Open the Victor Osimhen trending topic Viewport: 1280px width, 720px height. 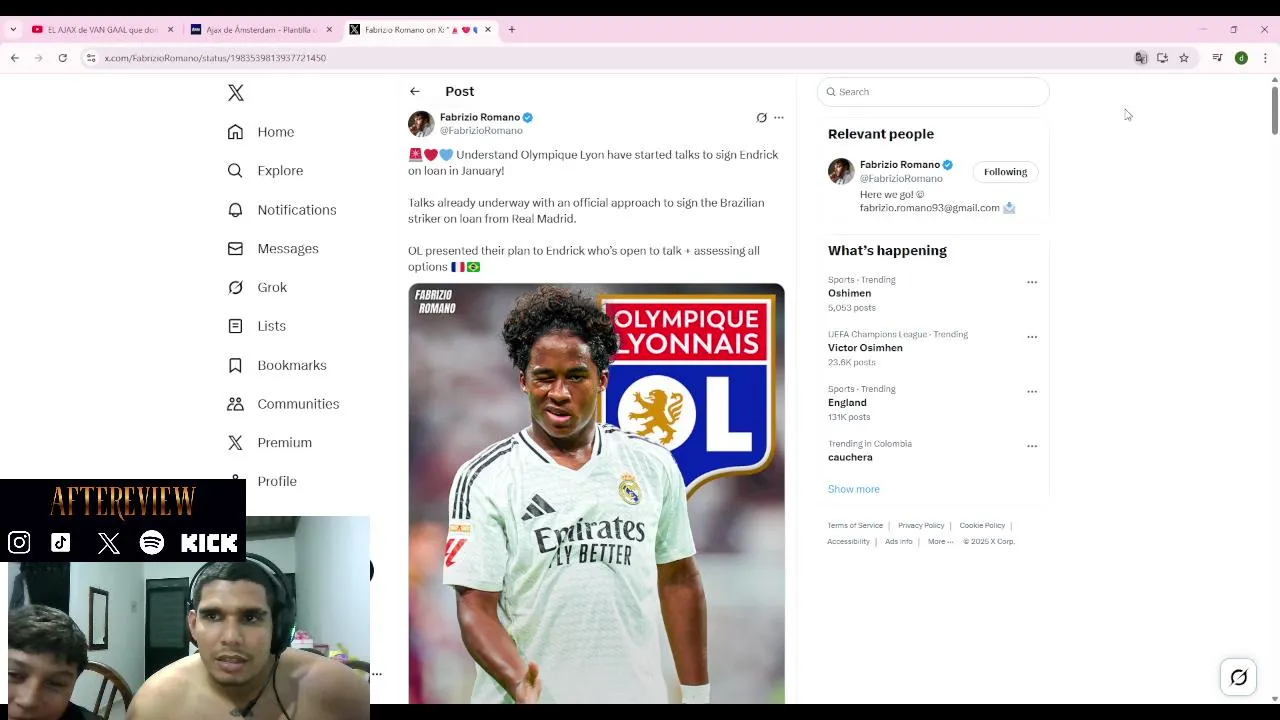click(x=865, y=348)
